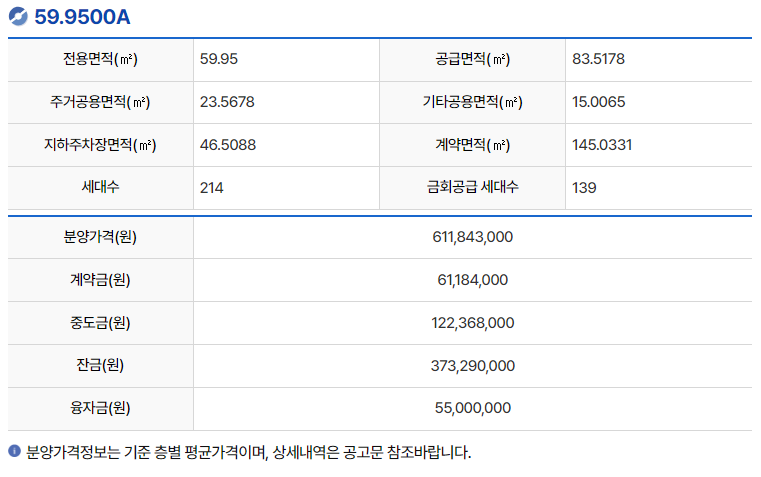Screen dimensions: 761x477
Task: Click the blue circular icon beside 59.9500A
Action: point(18,16)
